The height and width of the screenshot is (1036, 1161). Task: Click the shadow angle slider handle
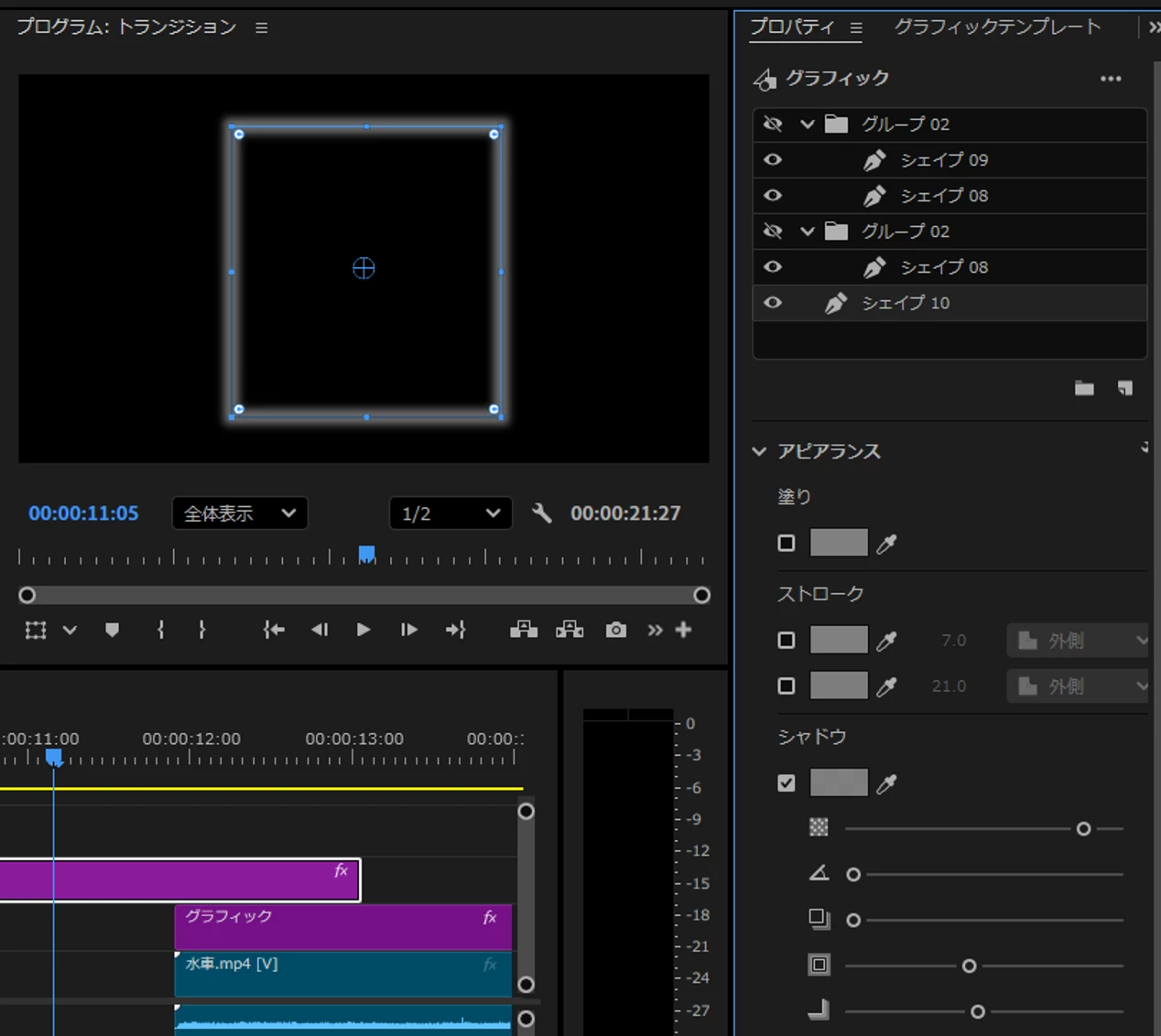tap(853, 875)
